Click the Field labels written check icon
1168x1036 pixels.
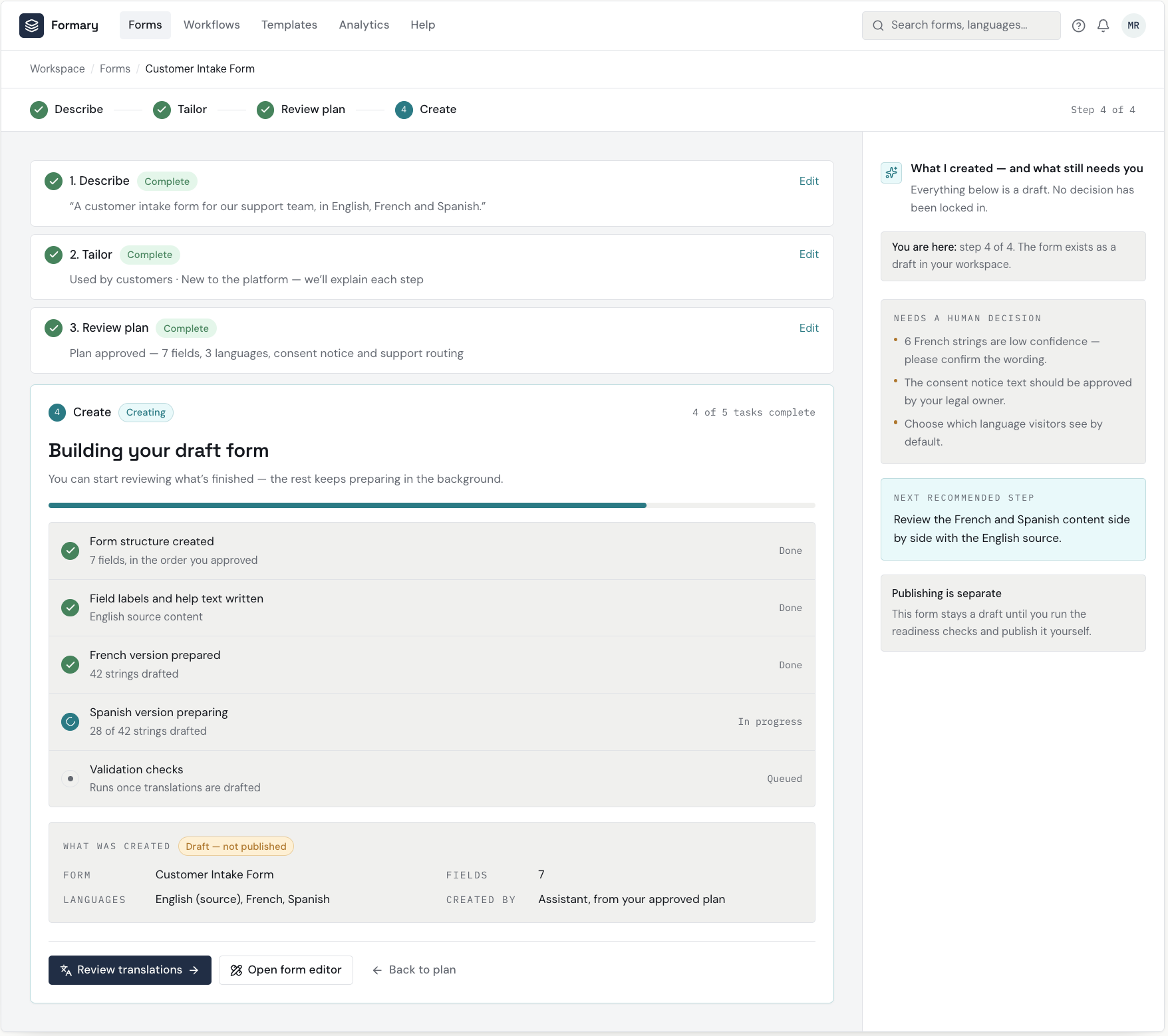(x=70, y=608)
